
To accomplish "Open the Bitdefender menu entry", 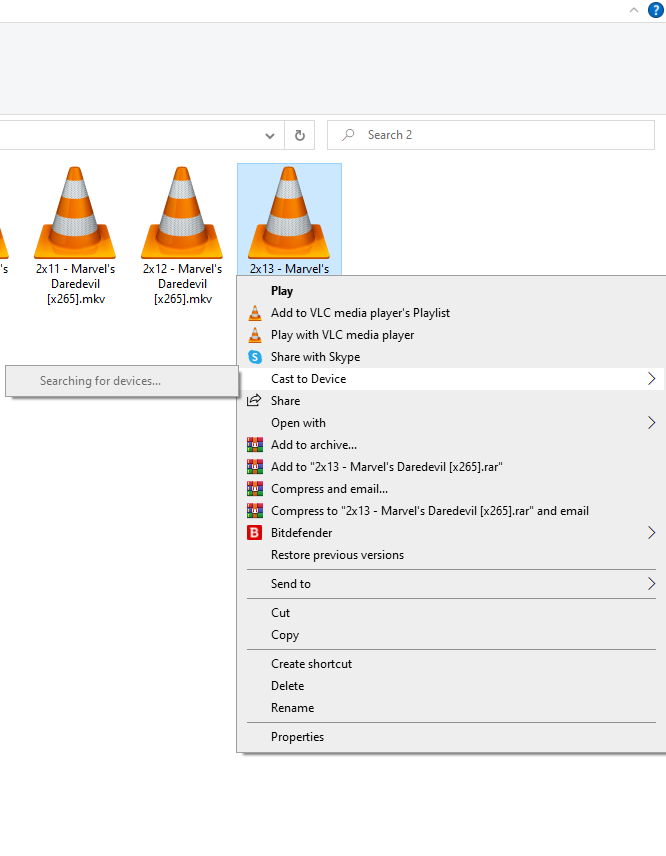I will [451, 533].
